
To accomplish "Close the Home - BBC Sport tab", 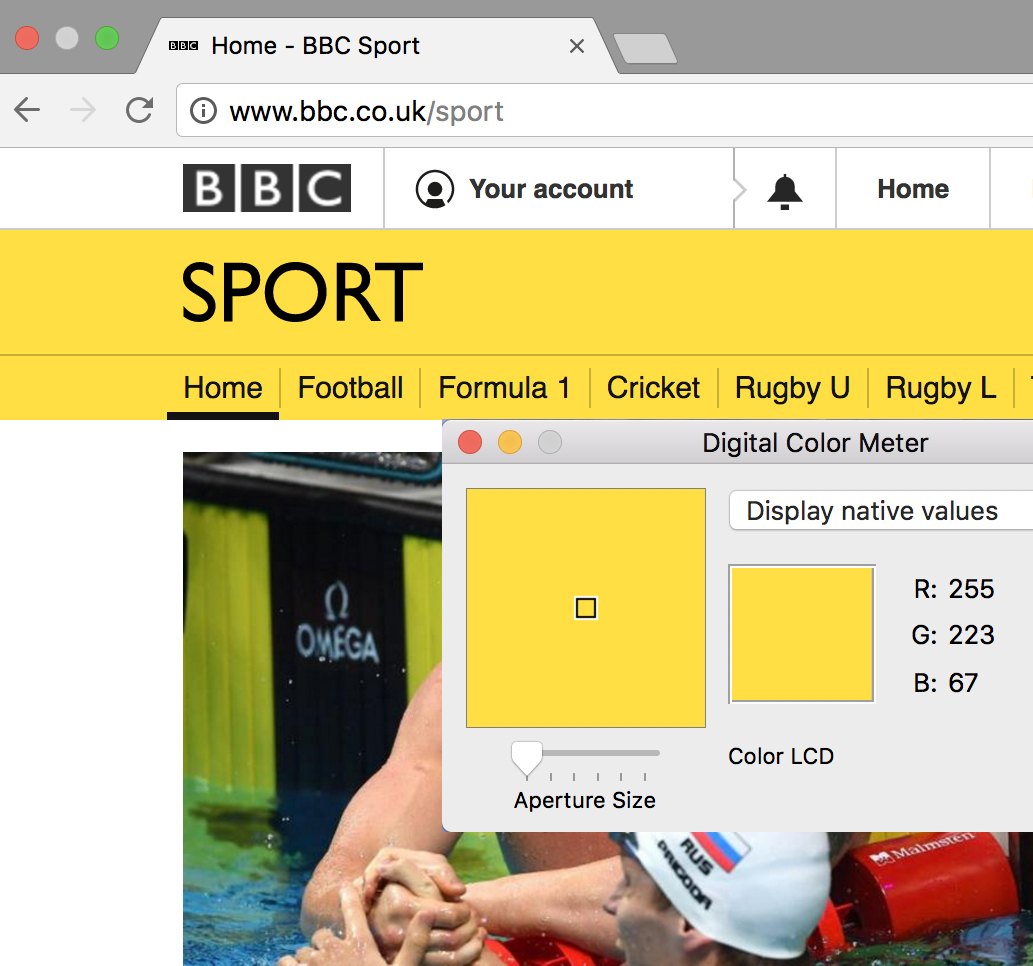I will click(x=577, y=46).
